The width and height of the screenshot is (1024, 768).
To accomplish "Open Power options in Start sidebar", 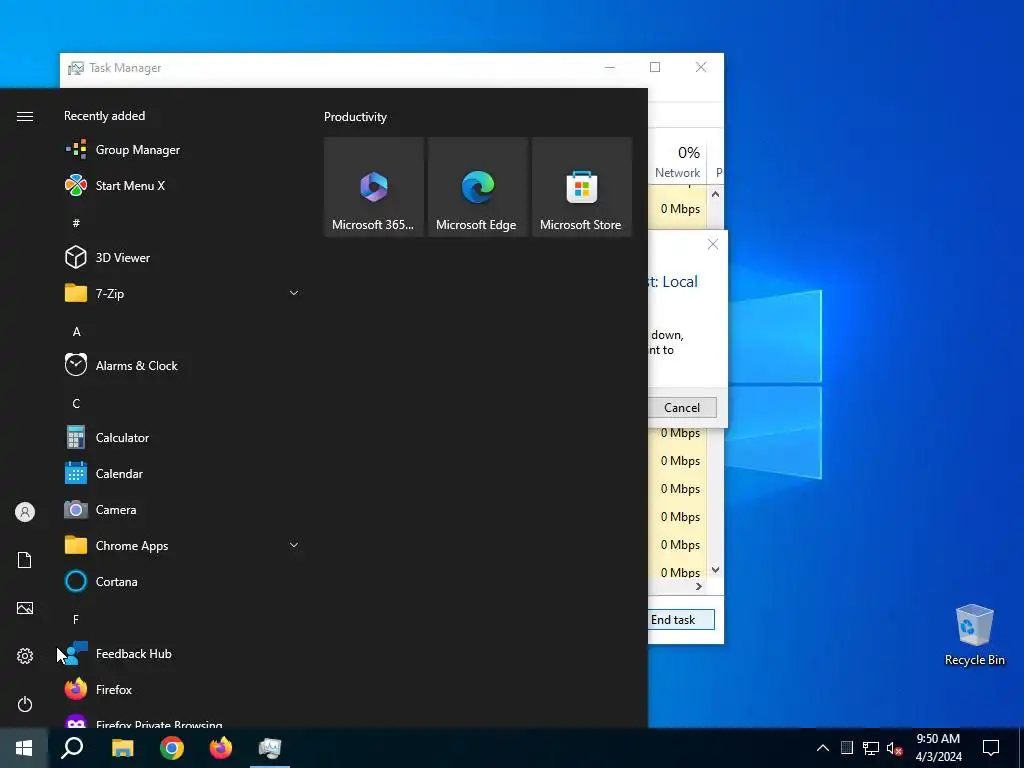I will pos(25,704).
